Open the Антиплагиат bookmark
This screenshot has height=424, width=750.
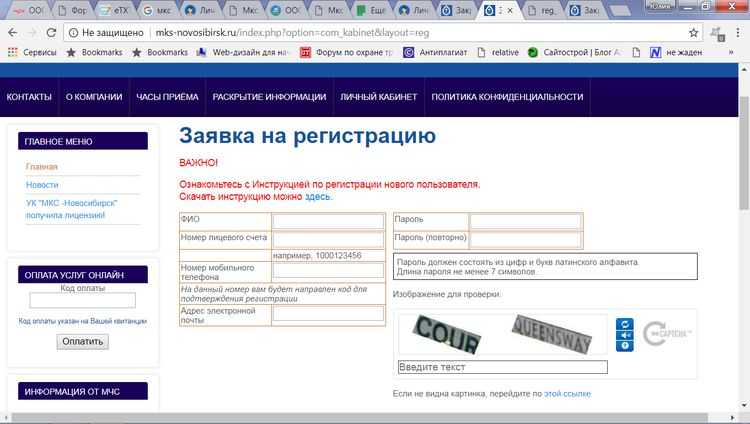[x=436, y=52]
